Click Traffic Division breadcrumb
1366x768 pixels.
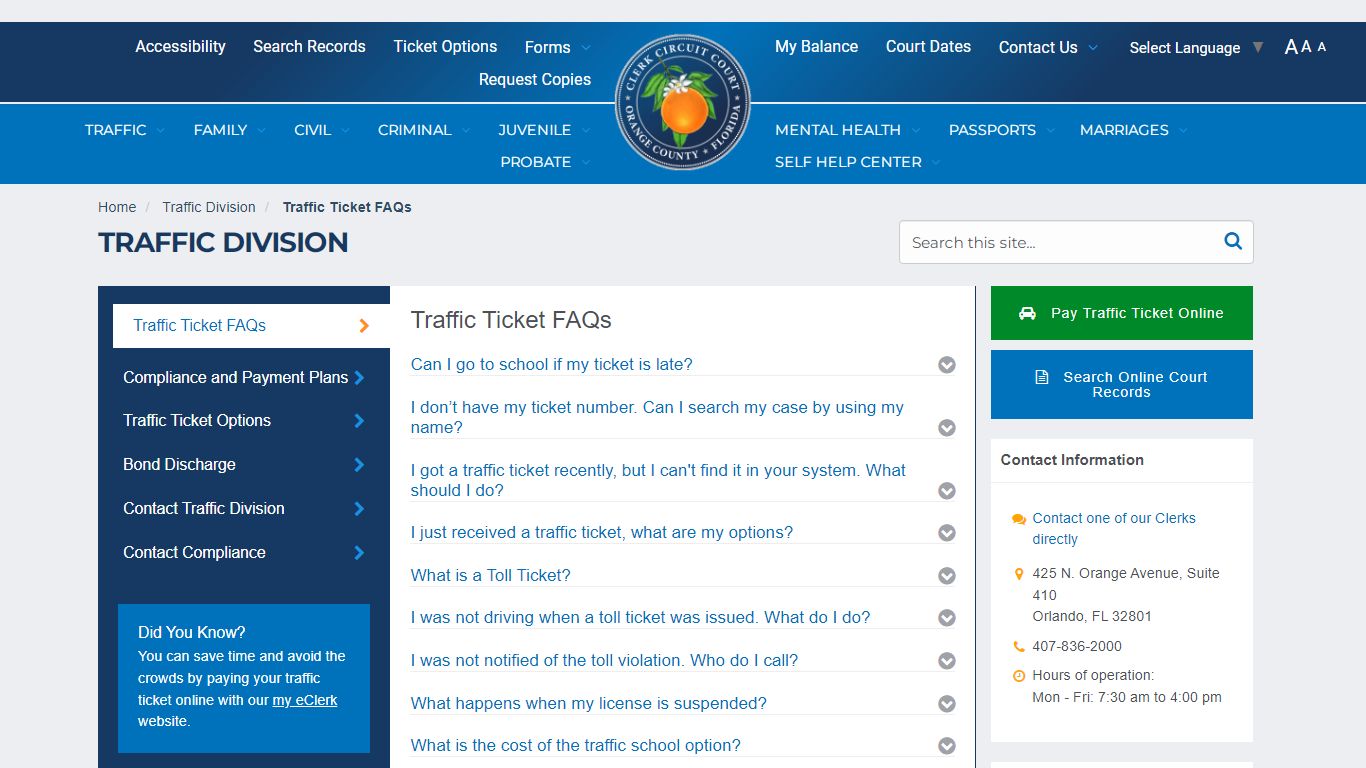(209, 207)
